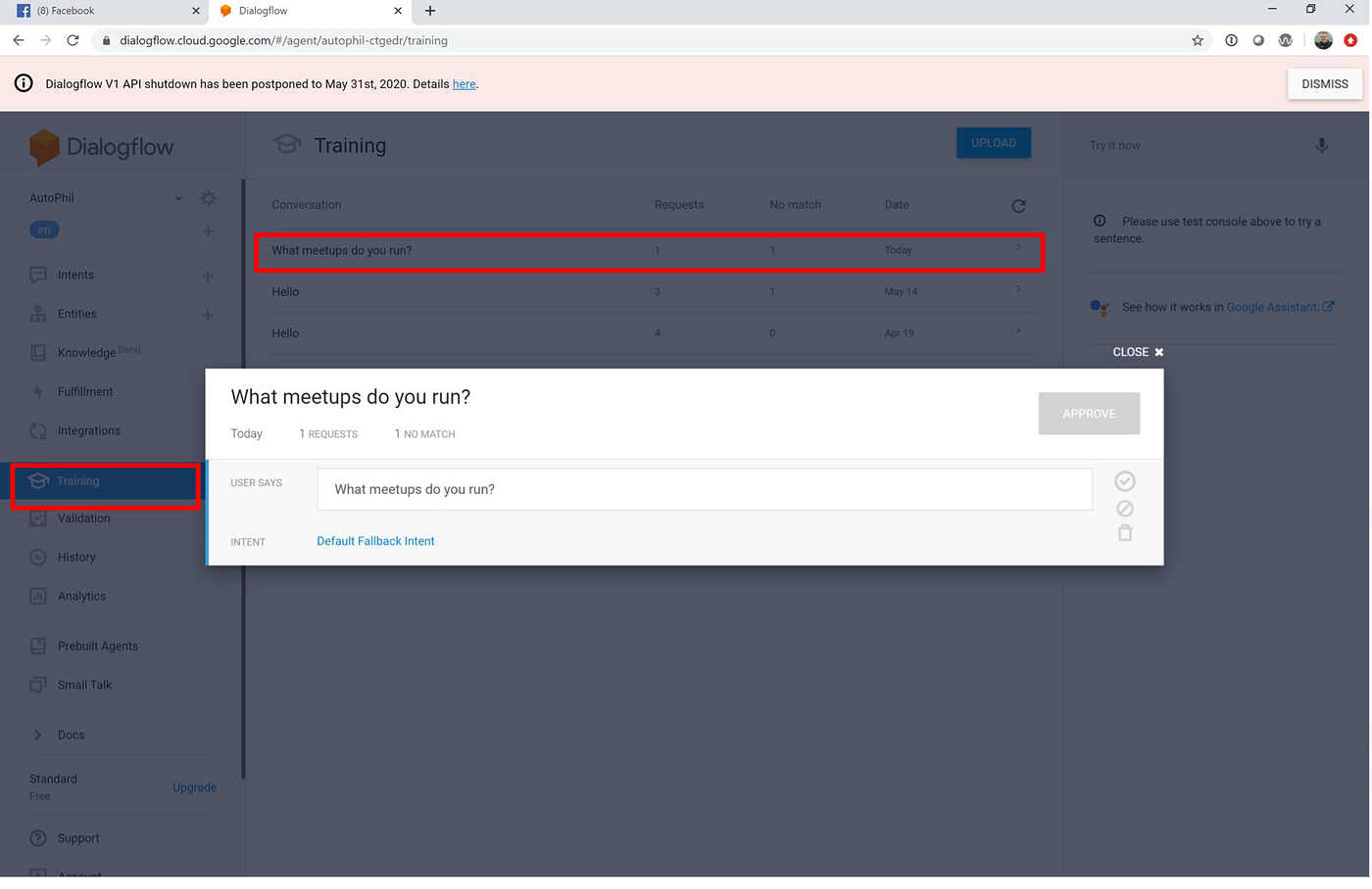Click the 'Try it now' input field
This screenshot has width=1372, height=889.
tap(1176, 144)
